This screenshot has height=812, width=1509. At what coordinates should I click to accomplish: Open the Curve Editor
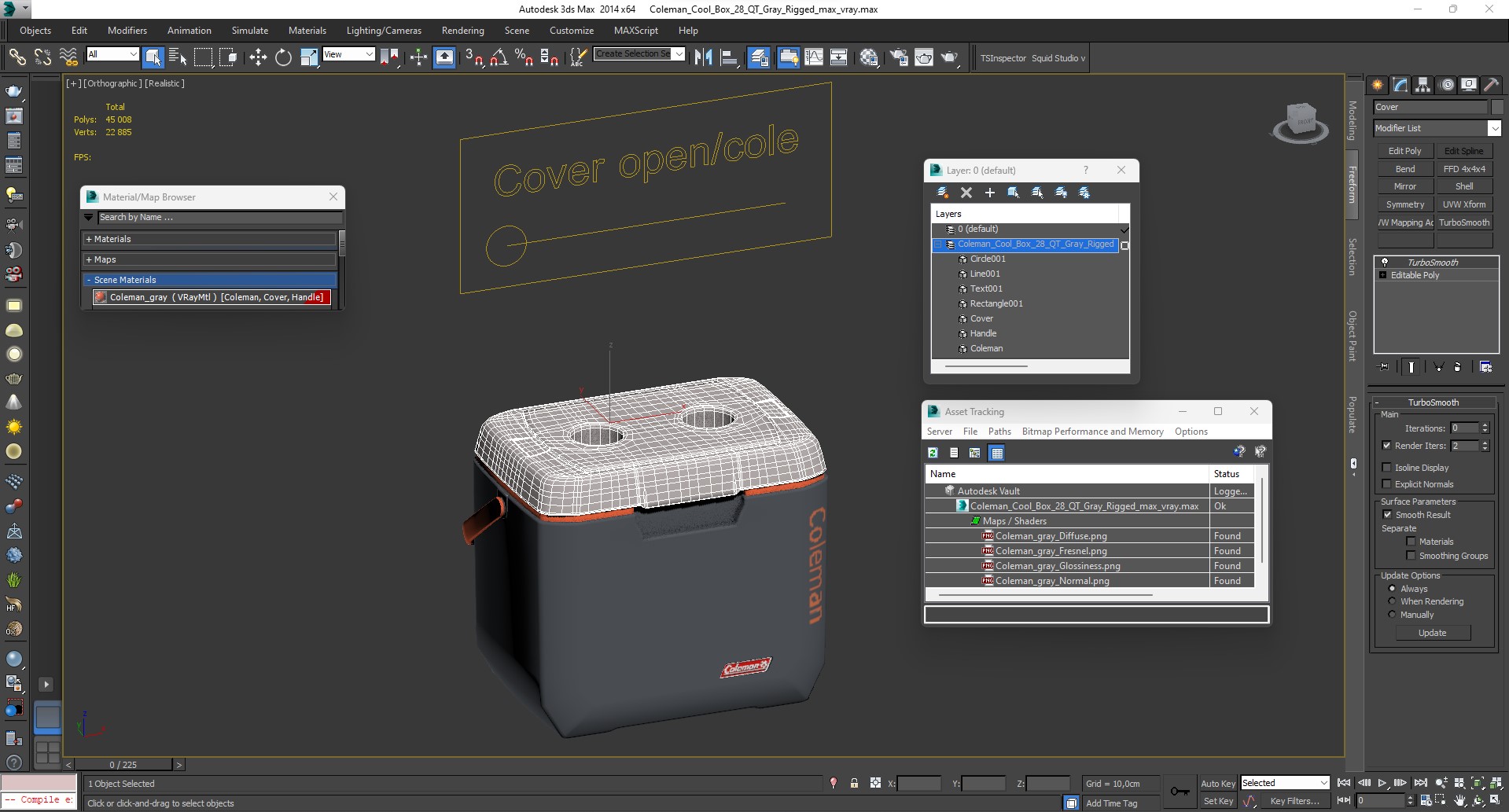pyautogui.click(x=814, y=57)
